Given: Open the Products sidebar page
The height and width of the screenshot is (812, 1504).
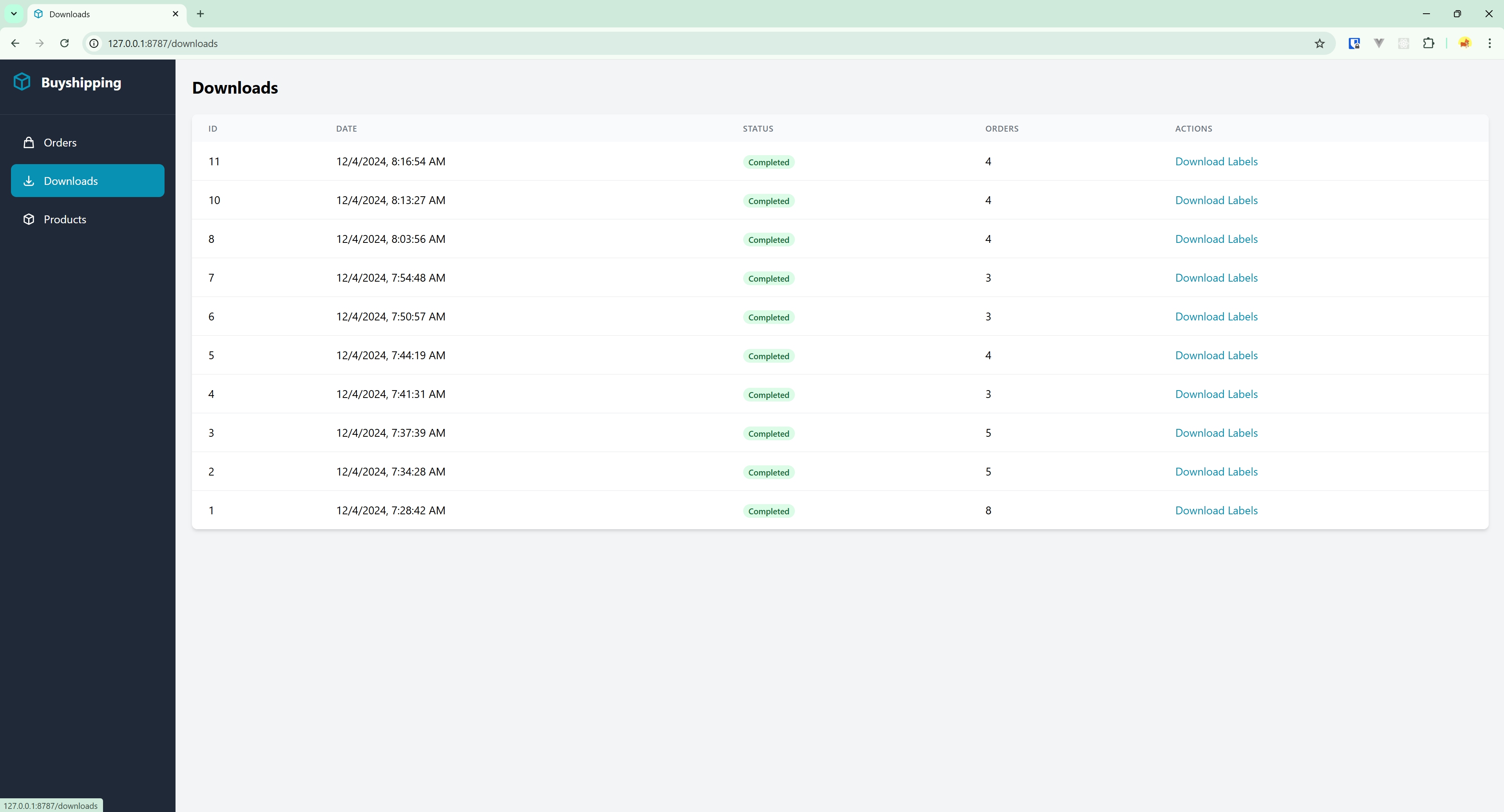Looking at the screenshot, I should point(64,219).
